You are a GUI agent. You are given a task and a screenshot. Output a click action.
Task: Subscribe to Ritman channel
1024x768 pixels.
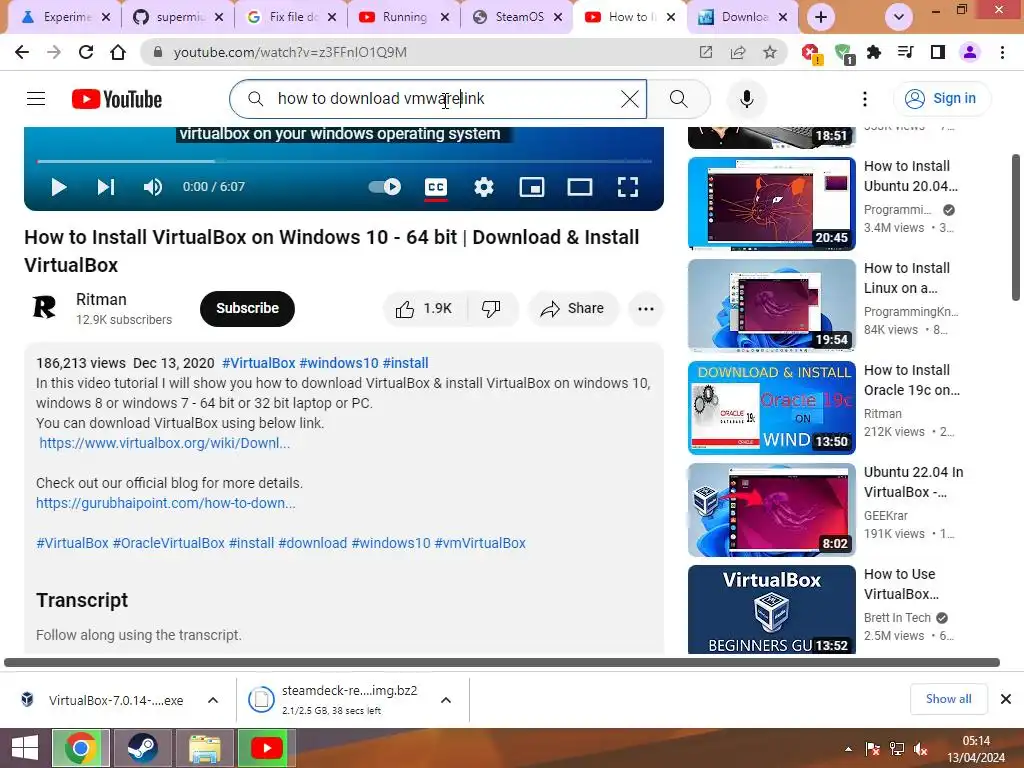pyautogui.click(x=247, y=308)
